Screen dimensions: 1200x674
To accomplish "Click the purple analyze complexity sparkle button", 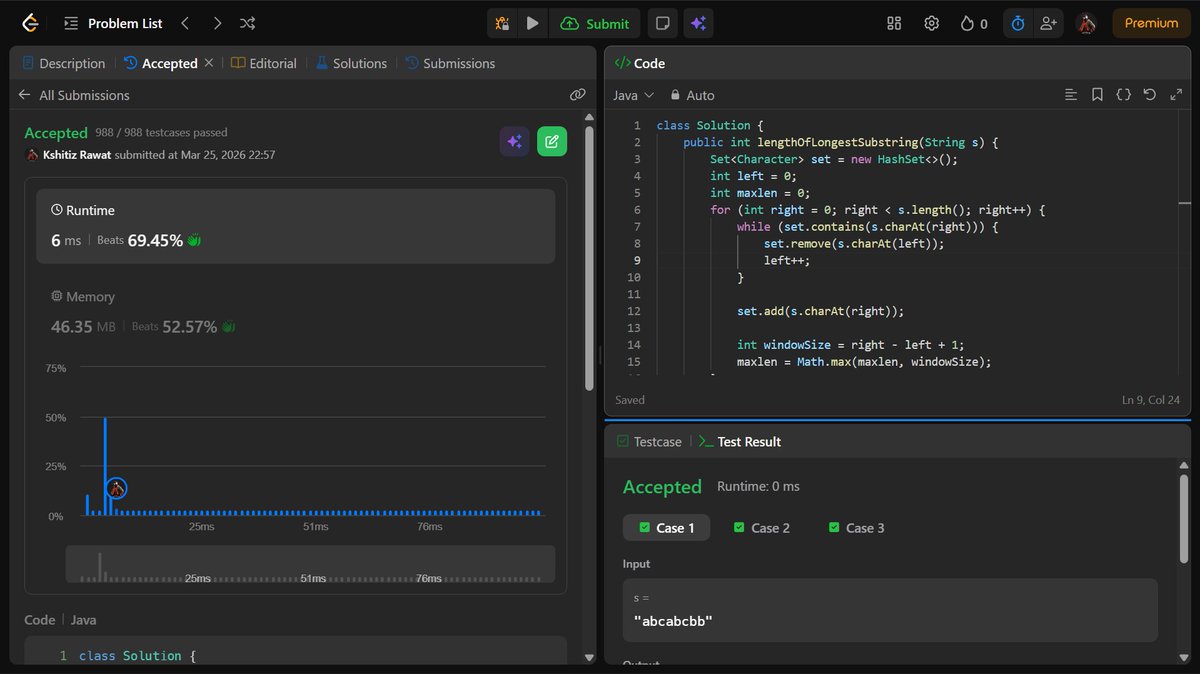I will click(514, 142).
